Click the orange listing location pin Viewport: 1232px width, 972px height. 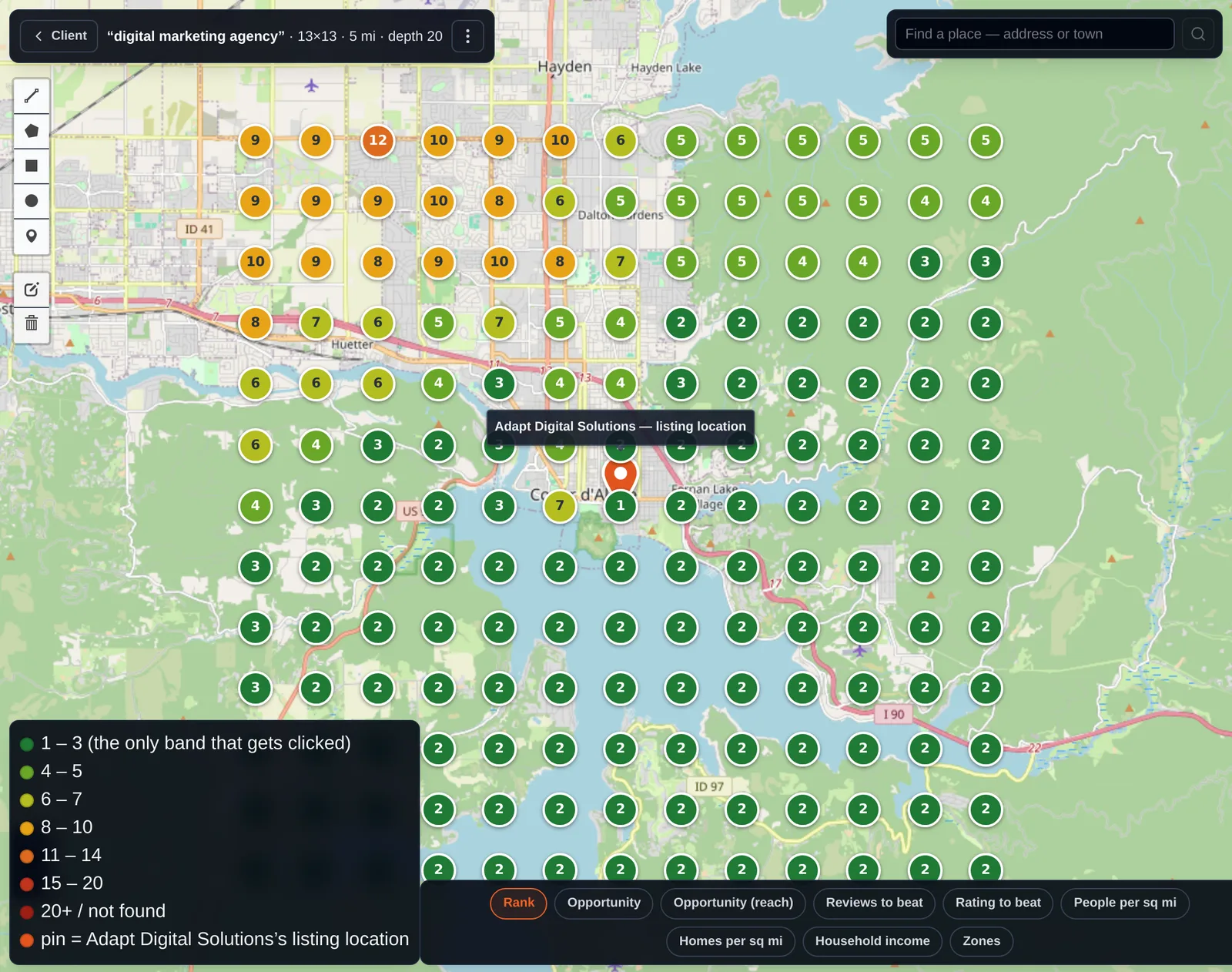click(x=621, y=474)
